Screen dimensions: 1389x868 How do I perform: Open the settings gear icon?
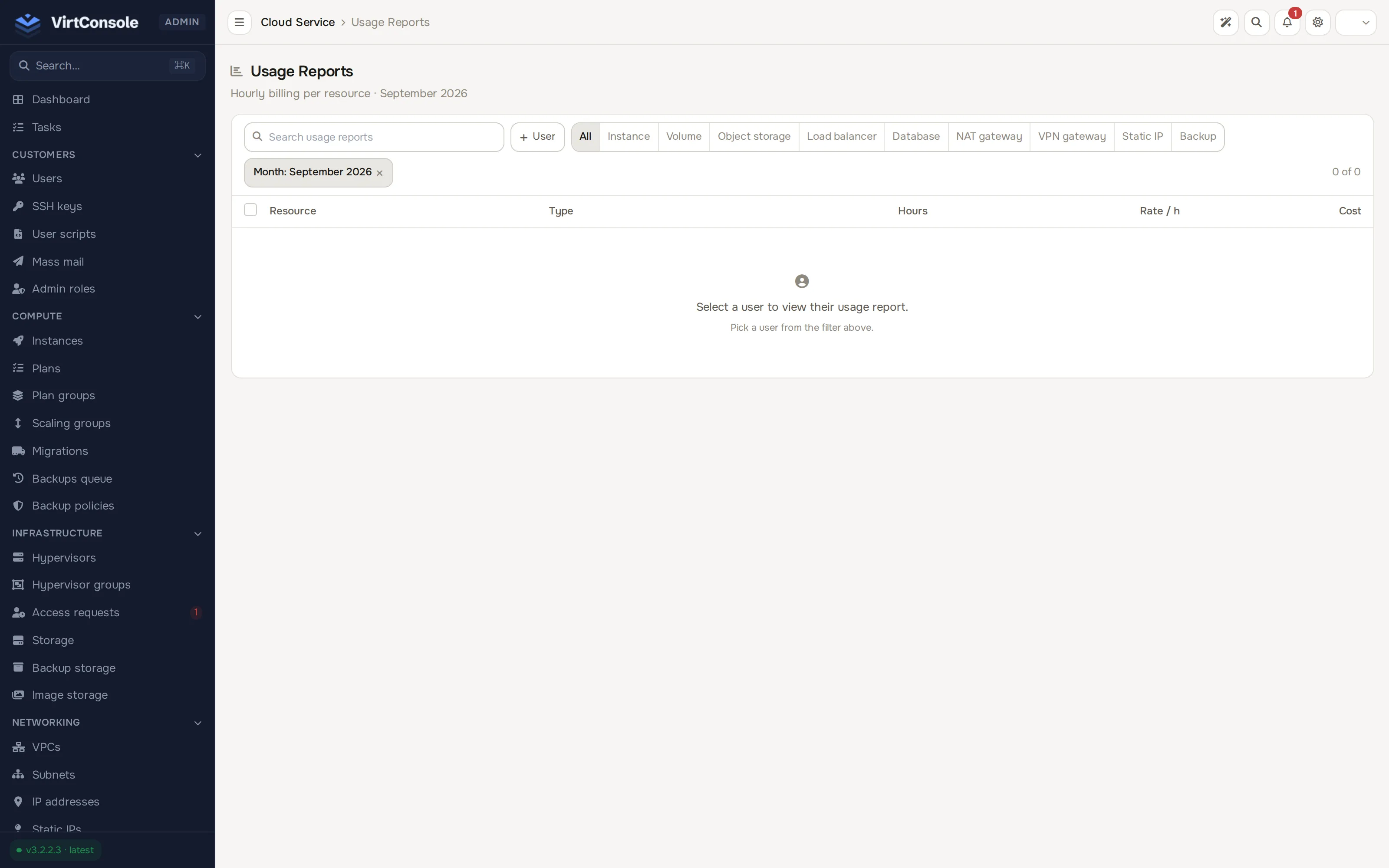[x=1318, y=23]
